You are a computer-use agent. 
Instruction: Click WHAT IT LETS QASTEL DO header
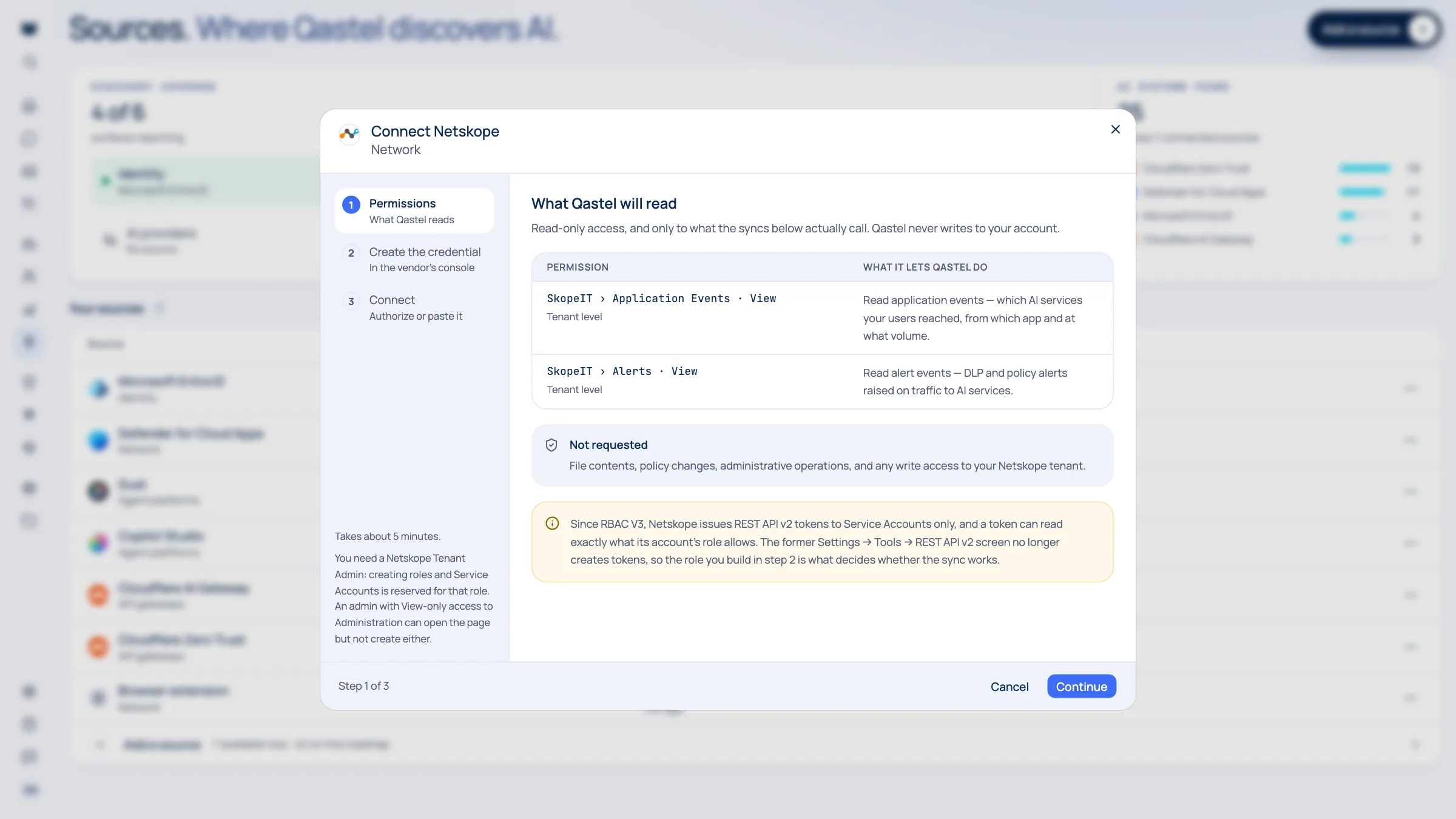tap(925, 267)
